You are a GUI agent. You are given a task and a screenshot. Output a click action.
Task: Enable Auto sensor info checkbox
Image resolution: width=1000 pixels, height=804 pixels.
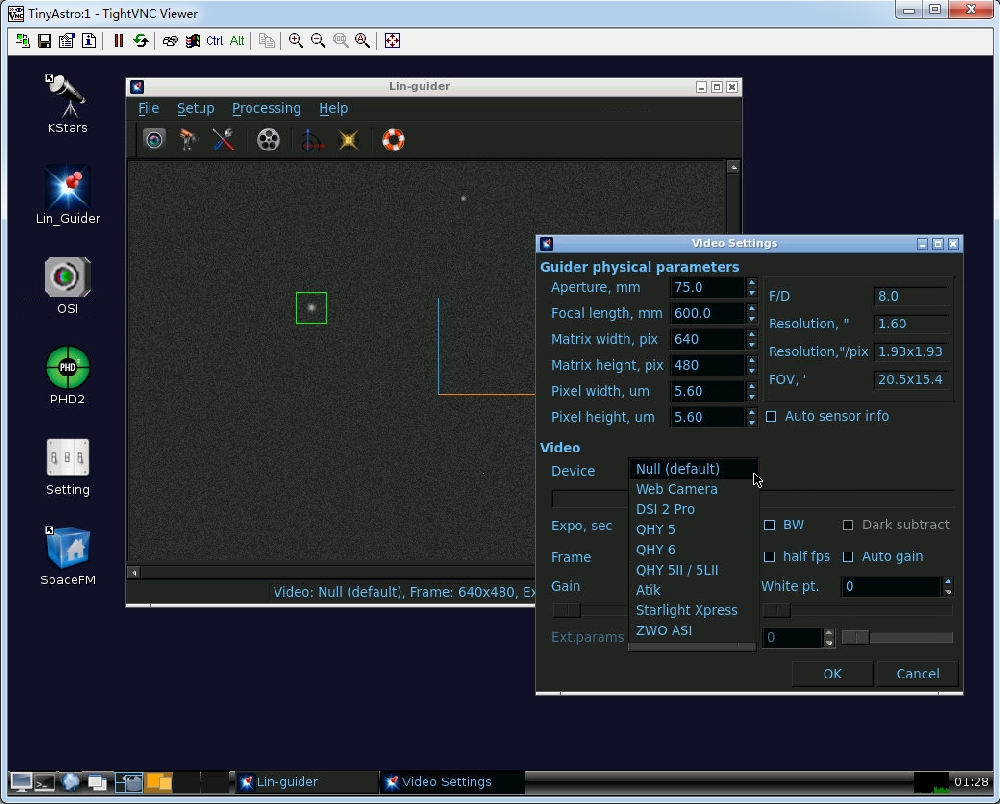point(771,416)
